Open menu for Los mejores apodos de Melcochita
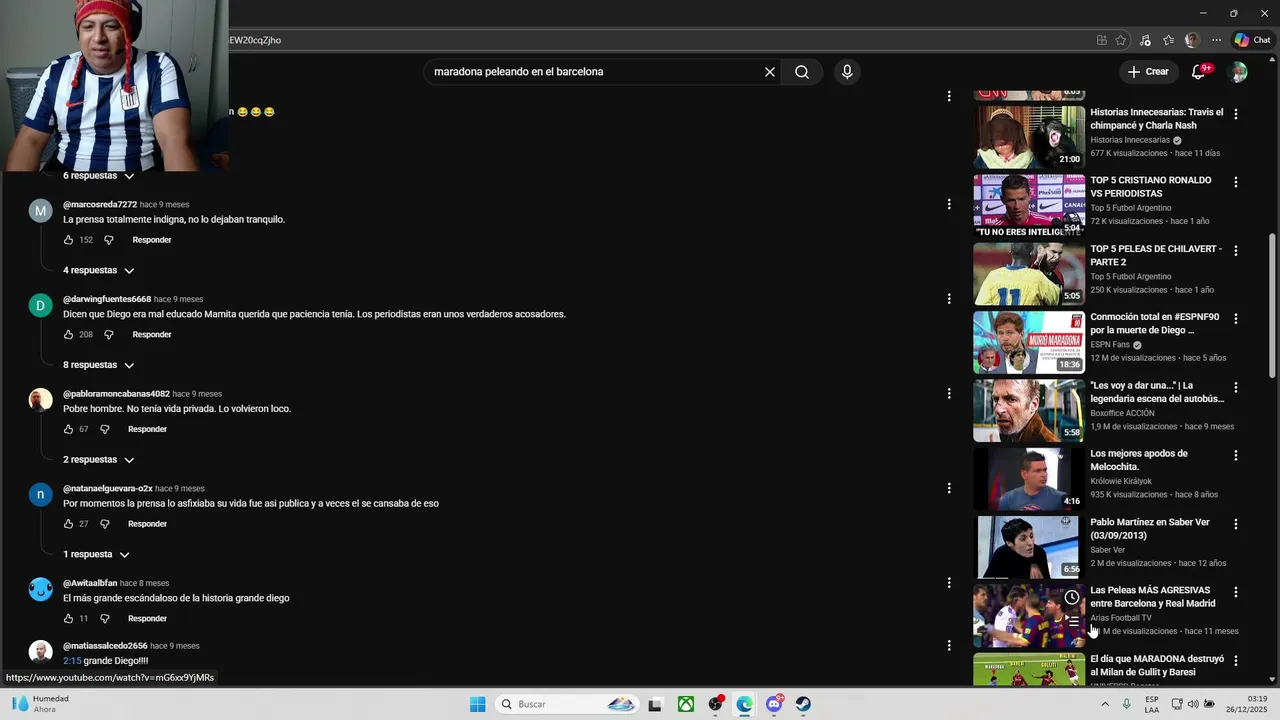Viewport: 1280px width, 720px height. click(x=1236, y=455)
